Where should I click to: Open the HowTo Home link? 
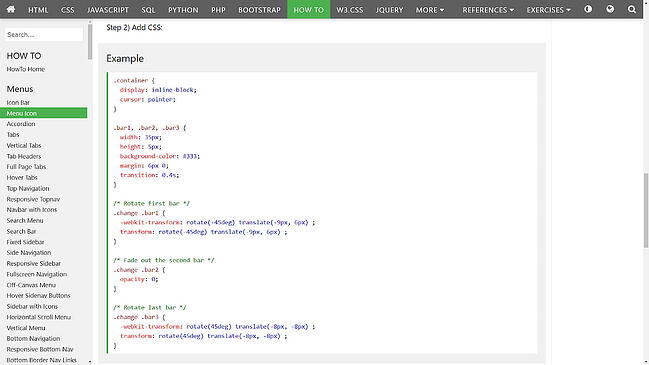tap(26, 69)
